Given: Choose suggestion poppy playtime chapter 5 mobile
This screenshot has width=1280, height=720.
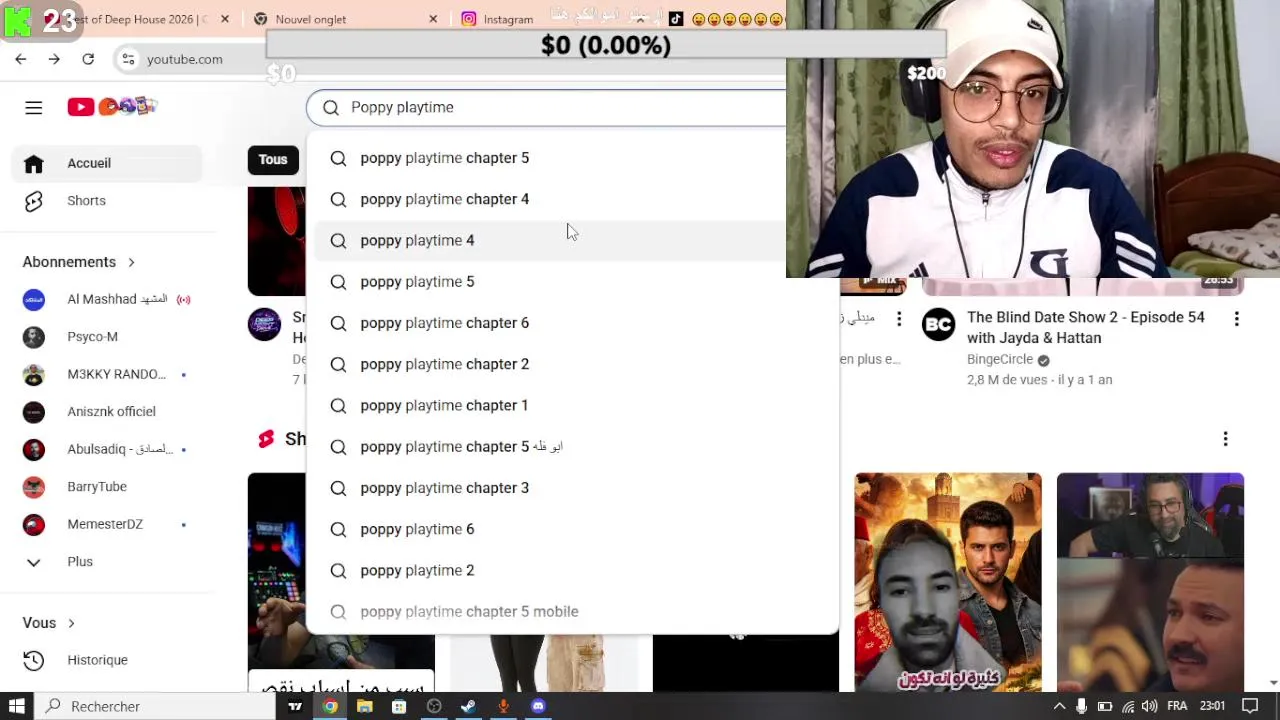Looking at the screenshot, I should click(572, 612).
